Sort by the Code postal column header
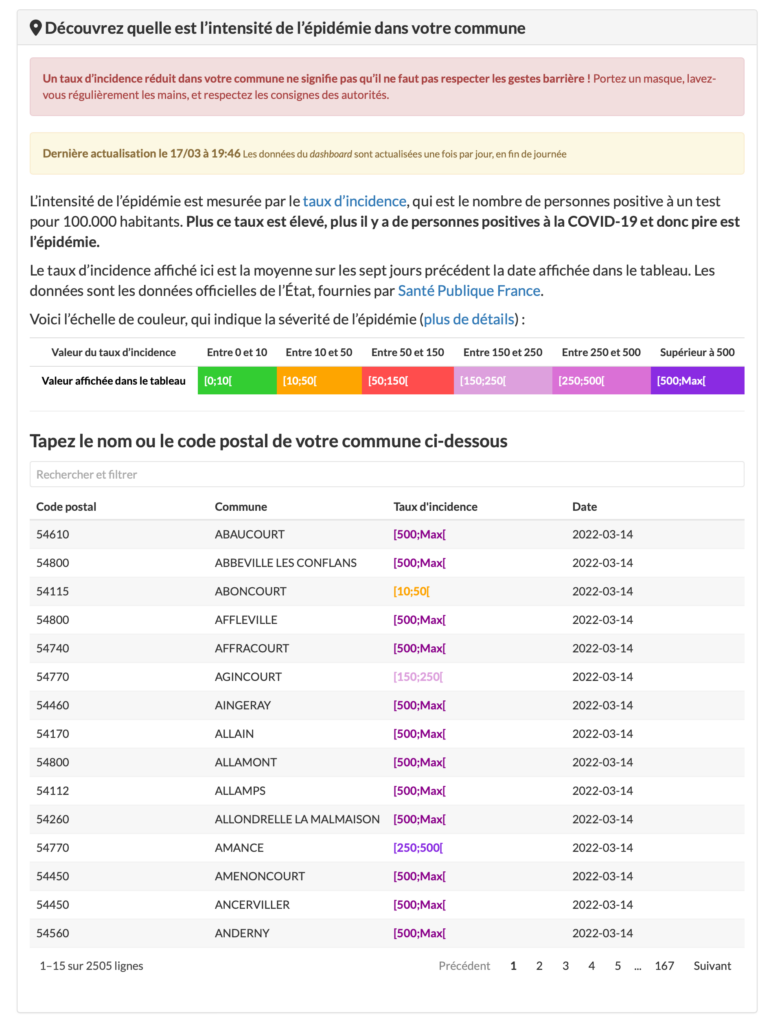Image resolution: width=771 pixels, height=1024 pixels. [x=66, y=507]
